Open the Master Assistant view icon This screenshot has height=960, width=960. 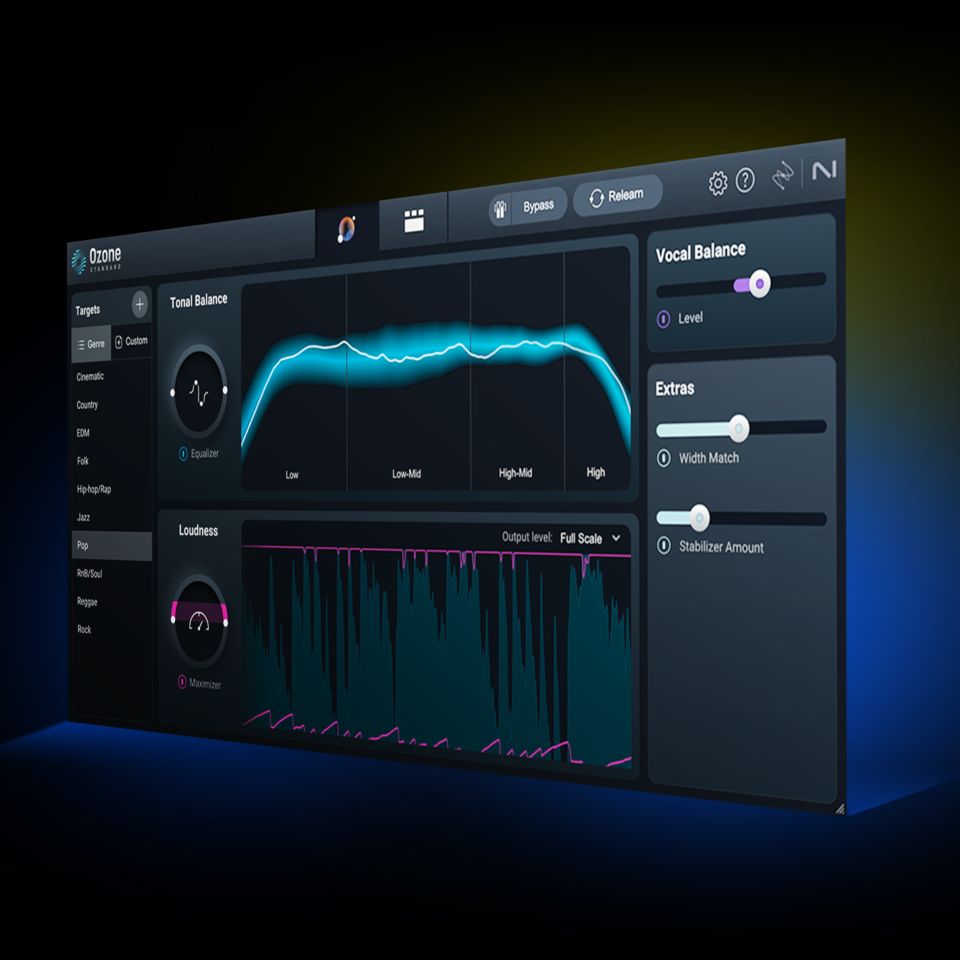pos(346,229)
